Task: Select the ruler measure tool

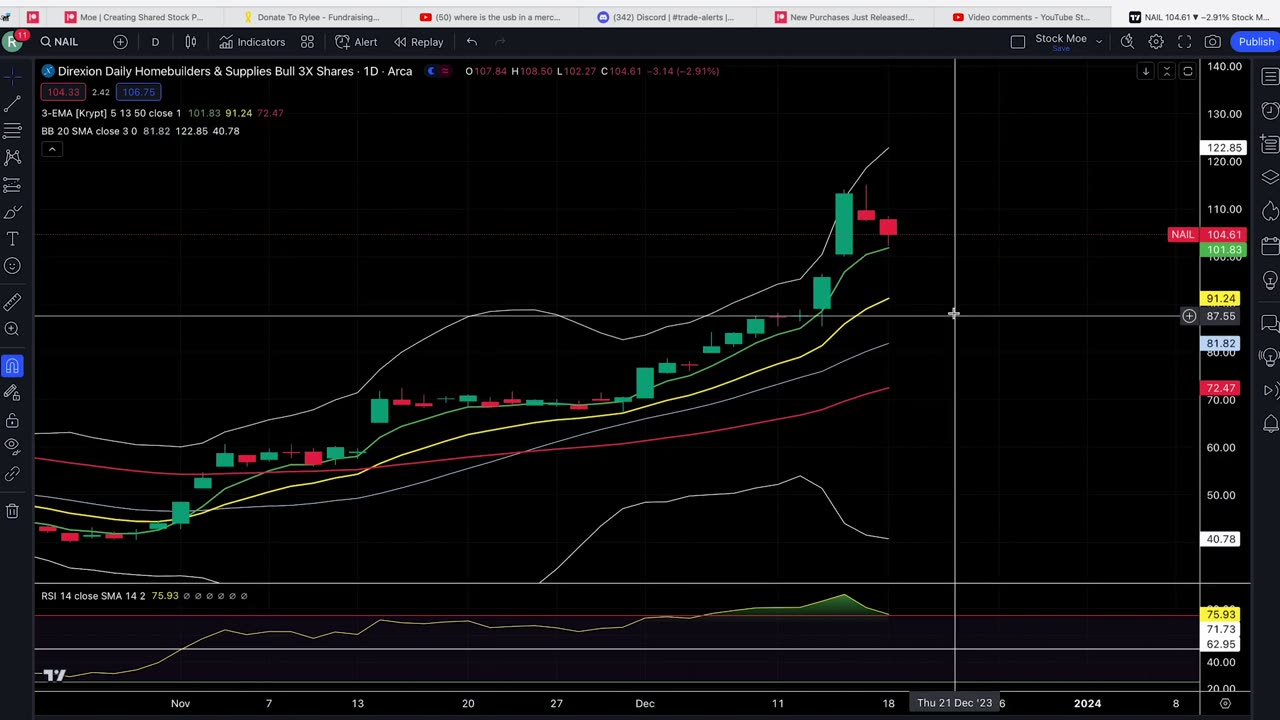Action: click(12, 301)
